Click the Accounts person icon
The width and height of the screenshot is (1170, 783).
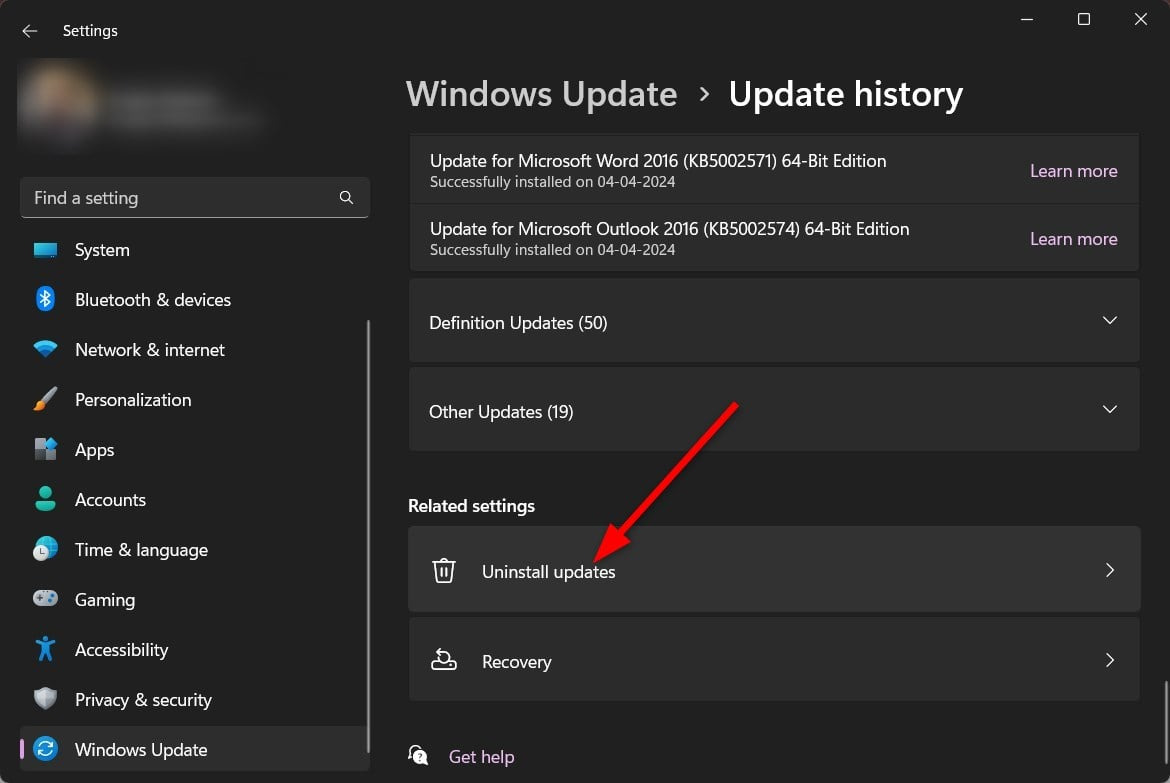[x=46, y=499]
